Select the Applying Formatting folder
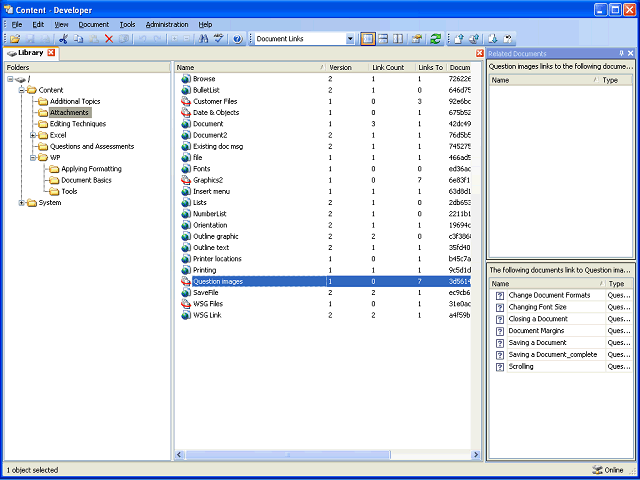The image size is (640, 480). pyautogui.click(x=91, y=169)
